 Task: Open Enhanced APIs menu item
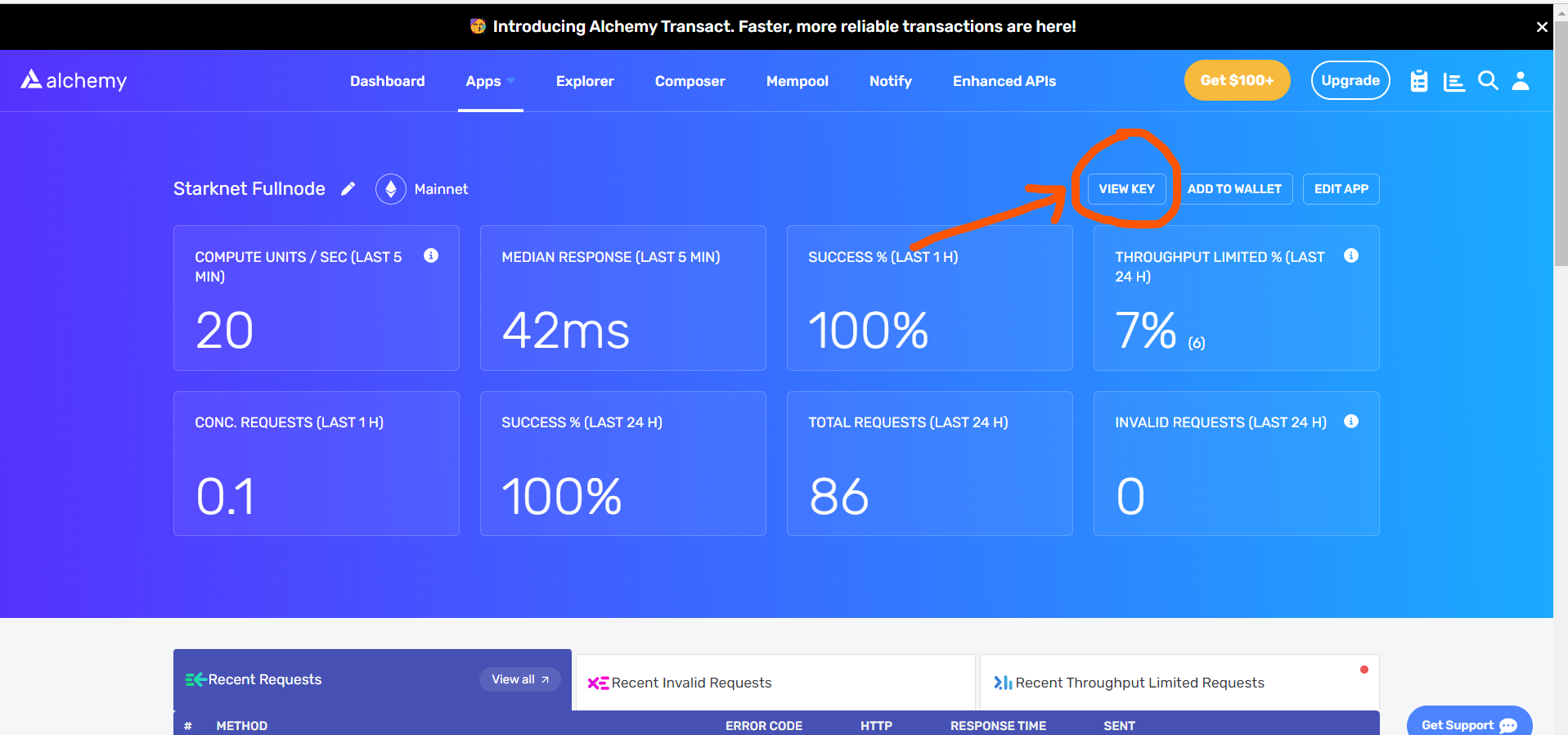click(x=1004, y=81)
